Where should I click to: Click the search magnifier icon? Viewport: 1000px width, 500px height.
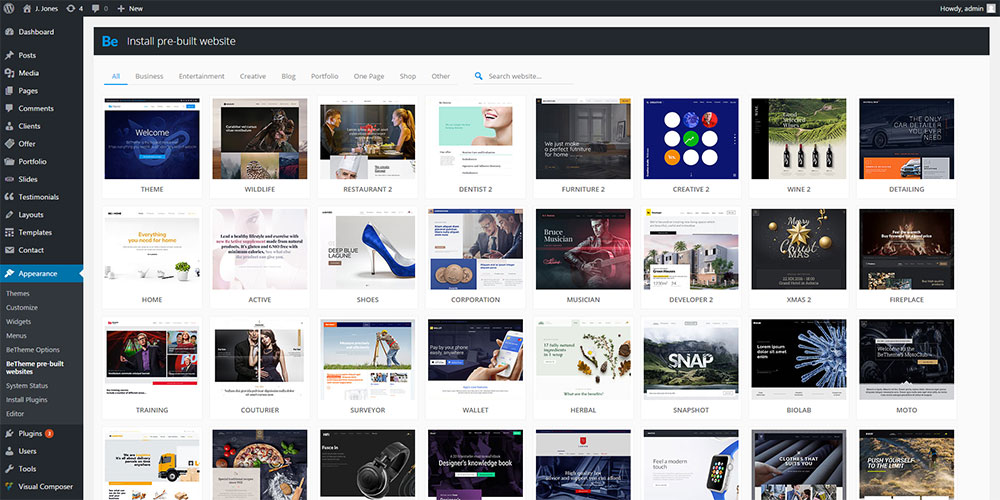coord(479,76)
